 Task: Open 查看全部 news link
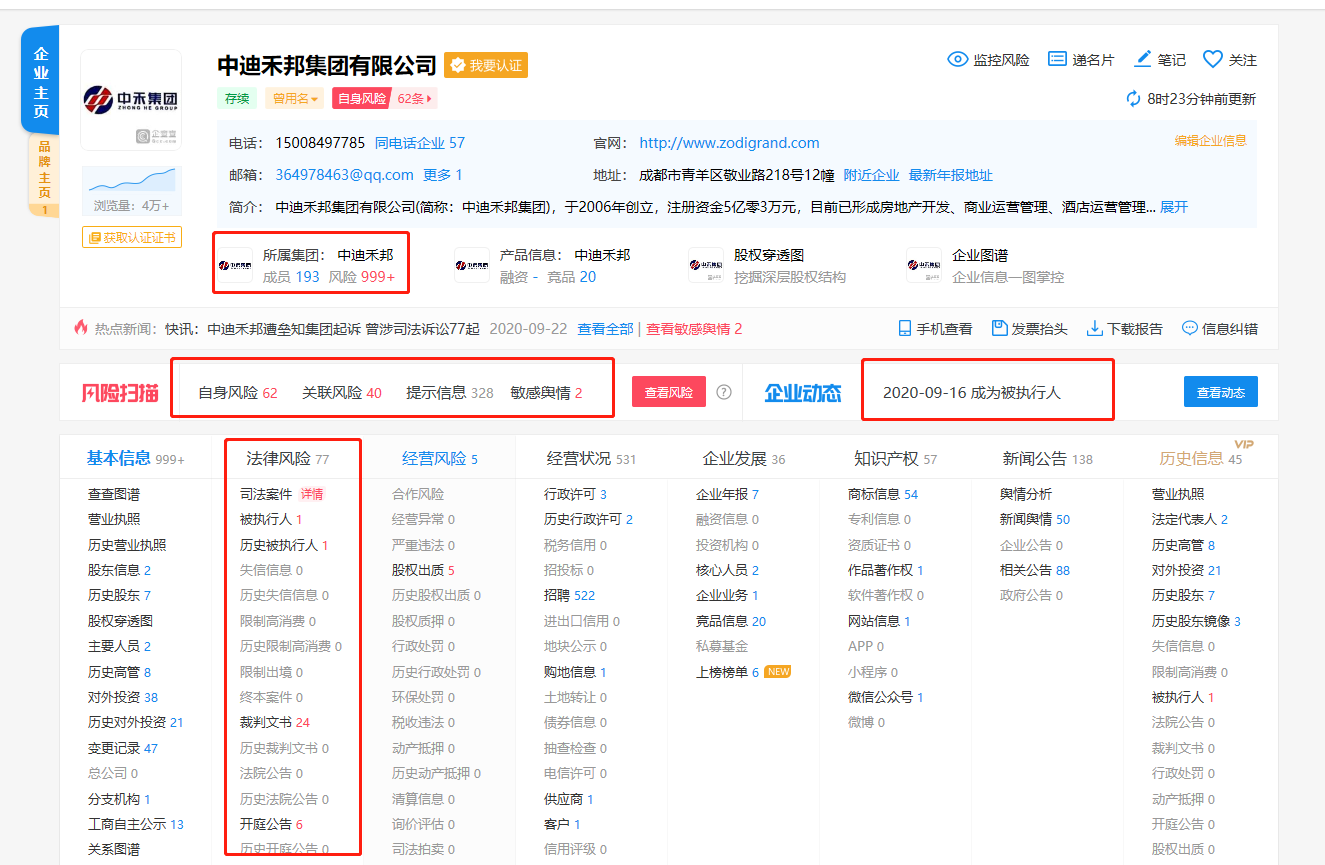[605, 328]
